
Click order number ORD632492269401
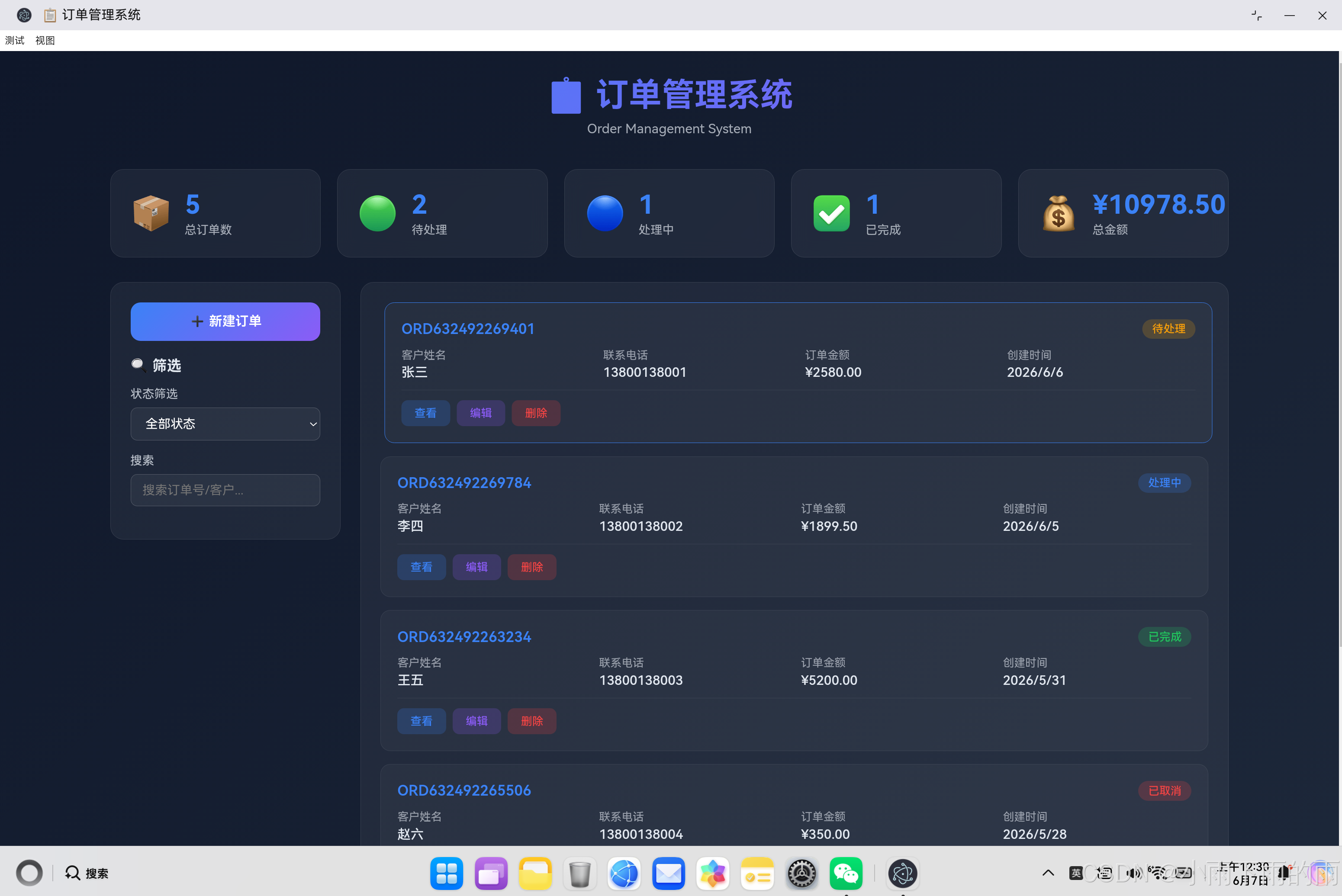point(467,329)
